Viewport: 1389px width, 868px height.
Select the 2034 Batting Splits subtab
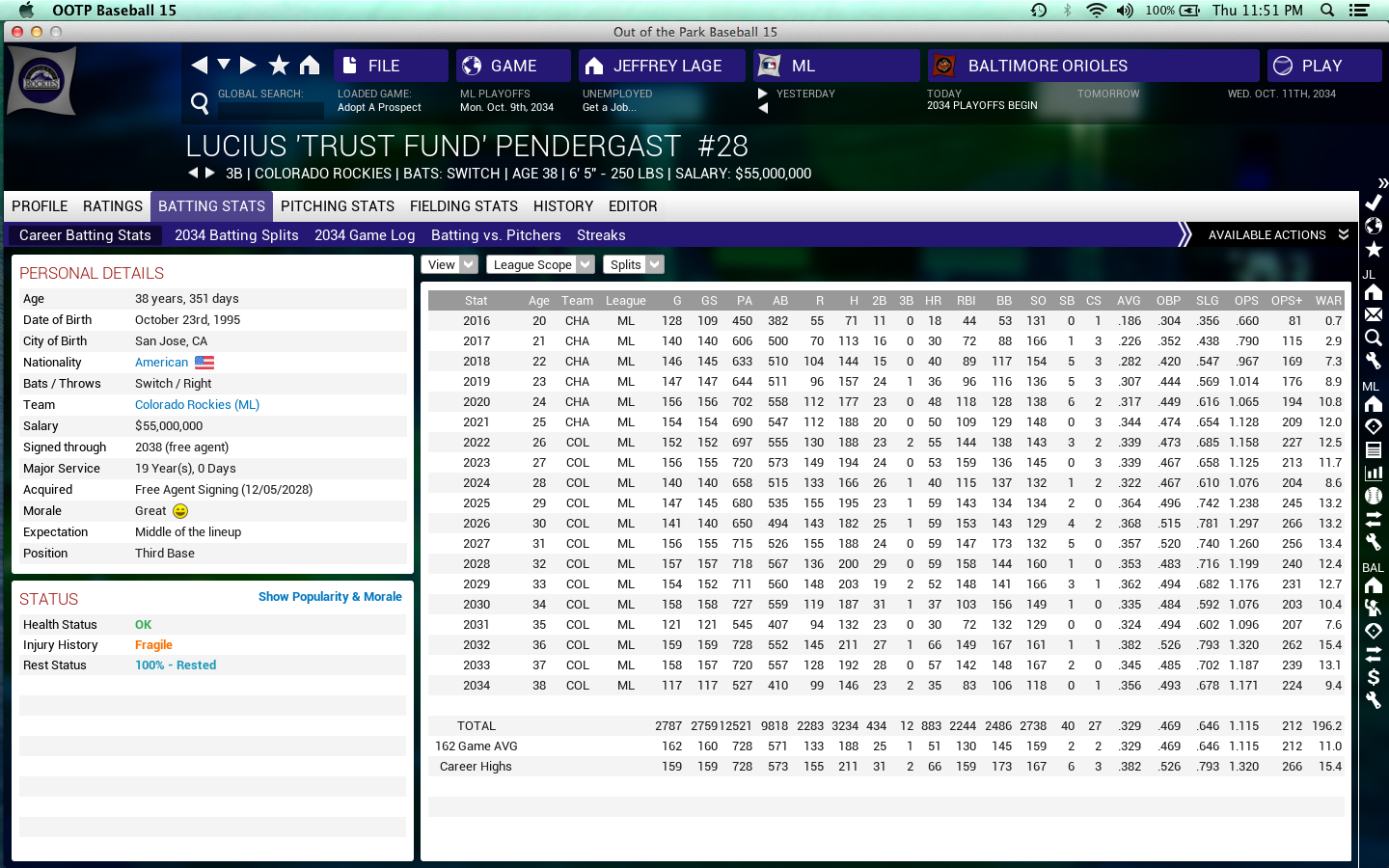(x=236, y=235)
